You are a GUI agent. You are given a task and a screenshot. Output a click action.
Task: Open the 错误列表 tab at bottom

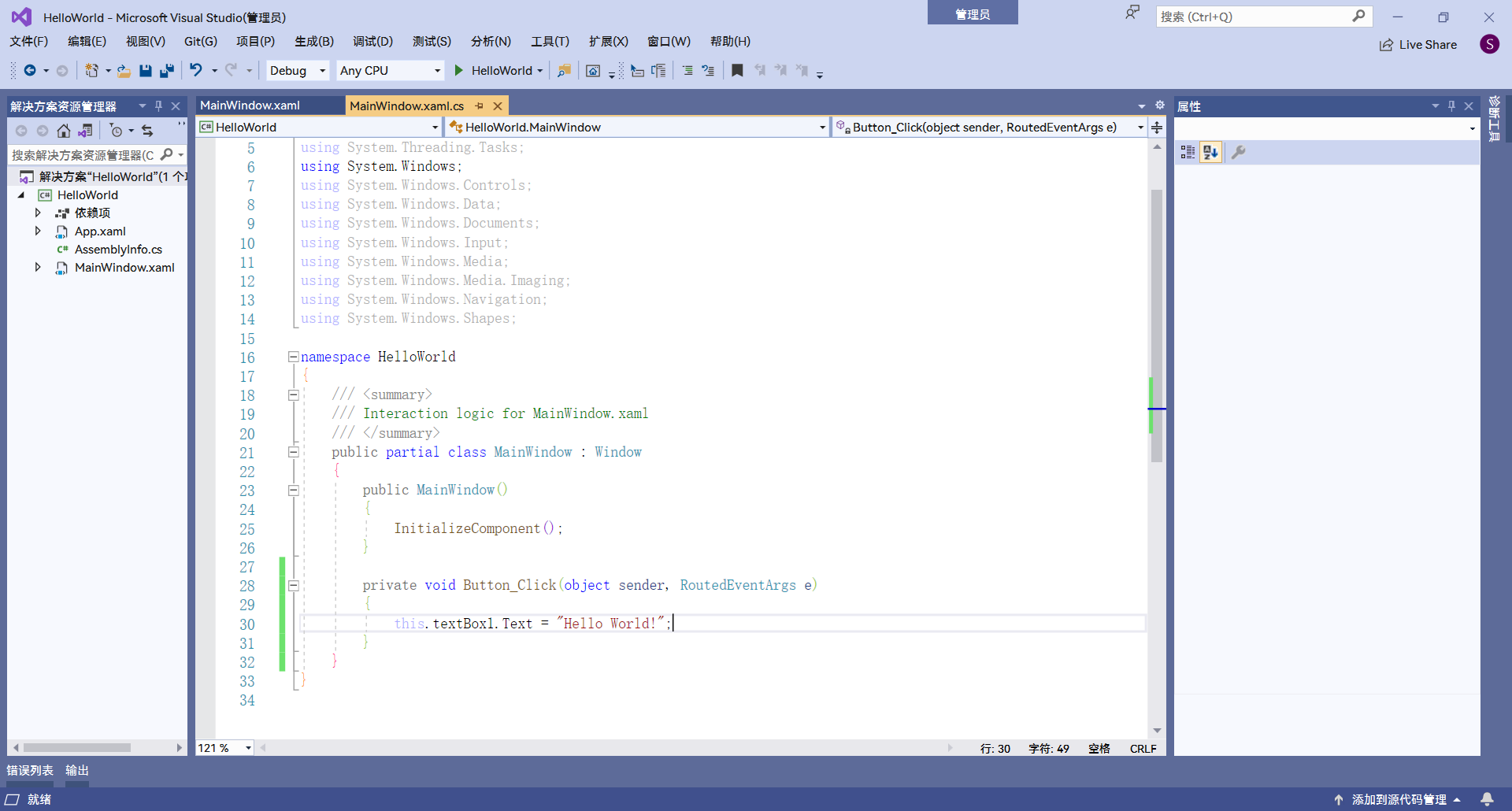(30, 770)
